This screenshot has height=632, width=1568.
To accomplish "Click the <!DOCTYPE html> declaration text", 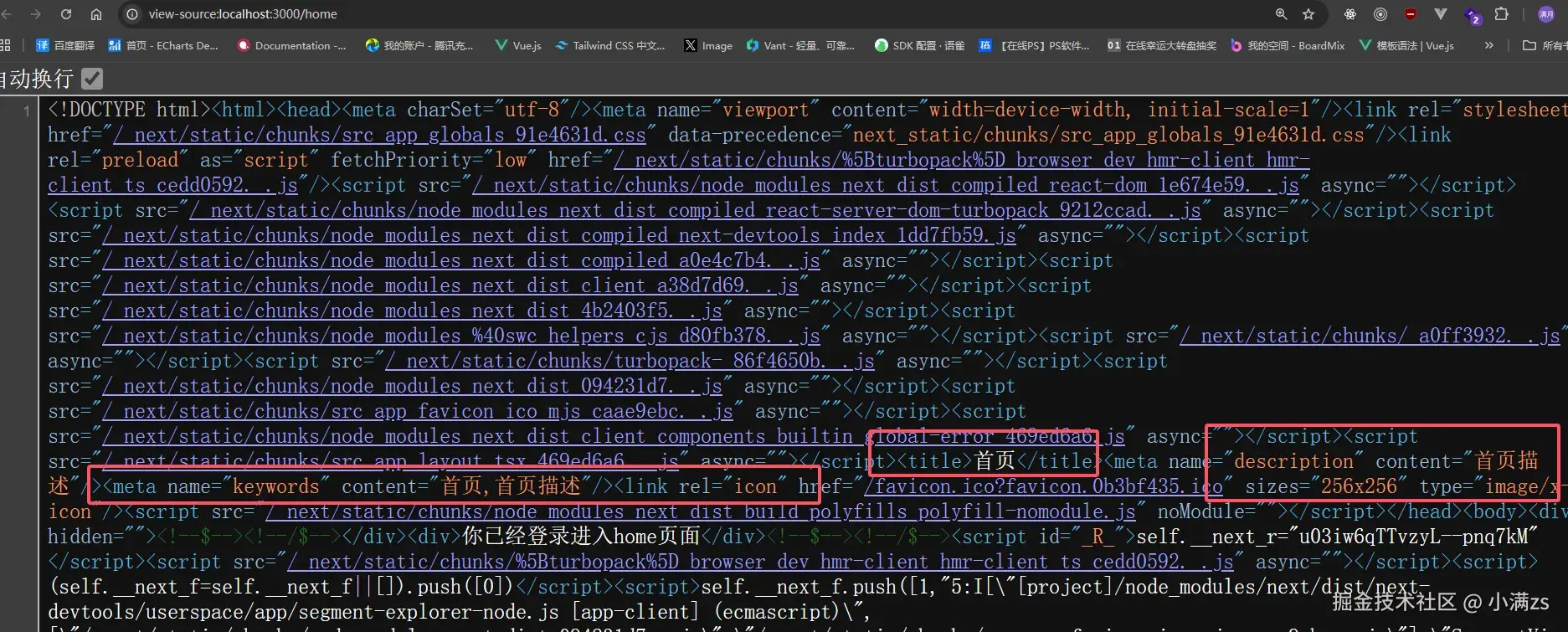I will 130,110.
